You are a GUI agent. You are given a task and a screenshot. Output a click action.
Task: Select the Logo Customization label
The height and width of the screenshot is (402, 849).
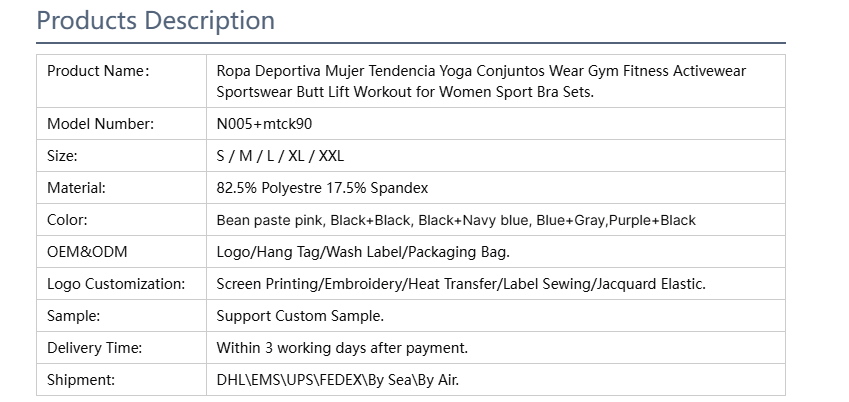click(x=116, y=284)
